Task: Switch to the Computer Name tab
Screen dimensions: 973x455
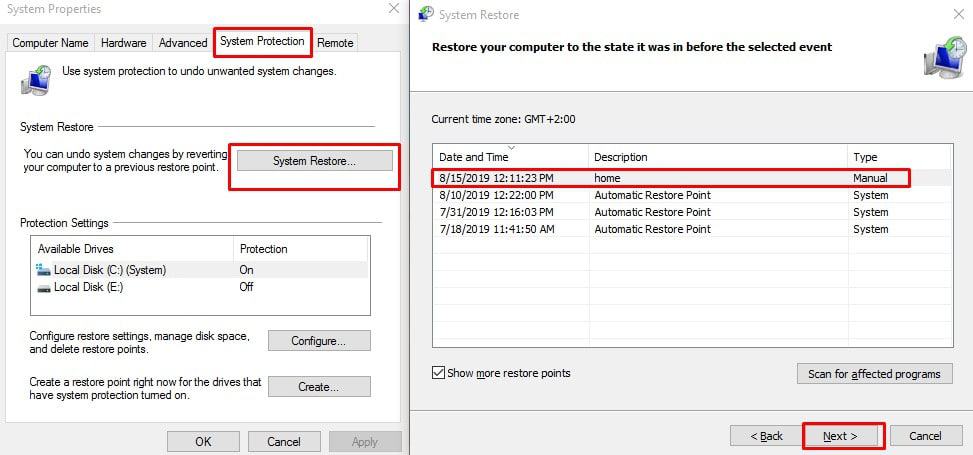Action: click(x=50, y=43)
